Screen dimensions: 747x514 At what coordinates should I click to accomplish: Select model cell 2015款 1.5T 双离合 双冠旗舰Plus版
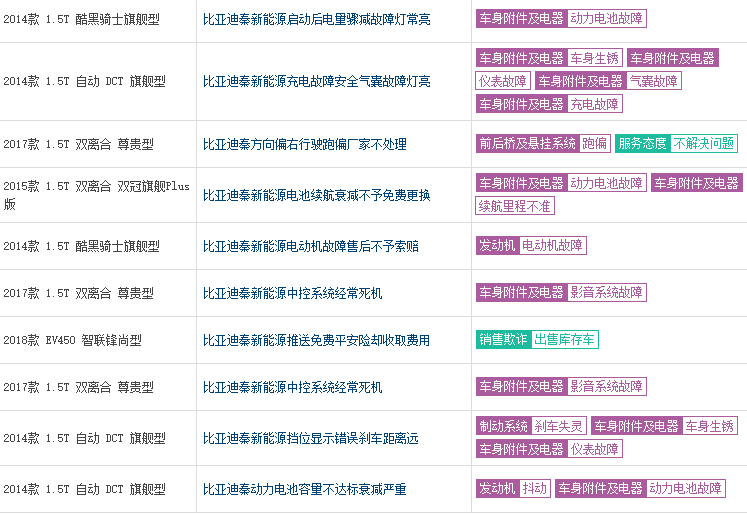pyautogui.click(x=97, y=195)
